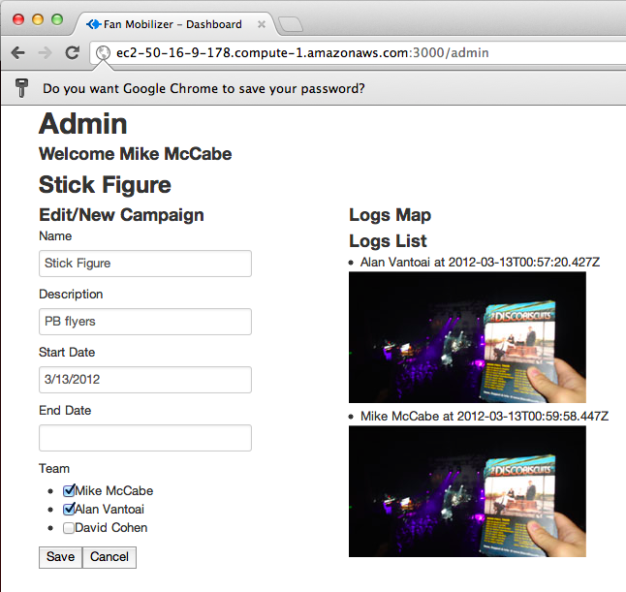626x592 pixels.
Task: Click the globe site-info icon in address bar
Action: pyautogui.click(x=103, y=53)
